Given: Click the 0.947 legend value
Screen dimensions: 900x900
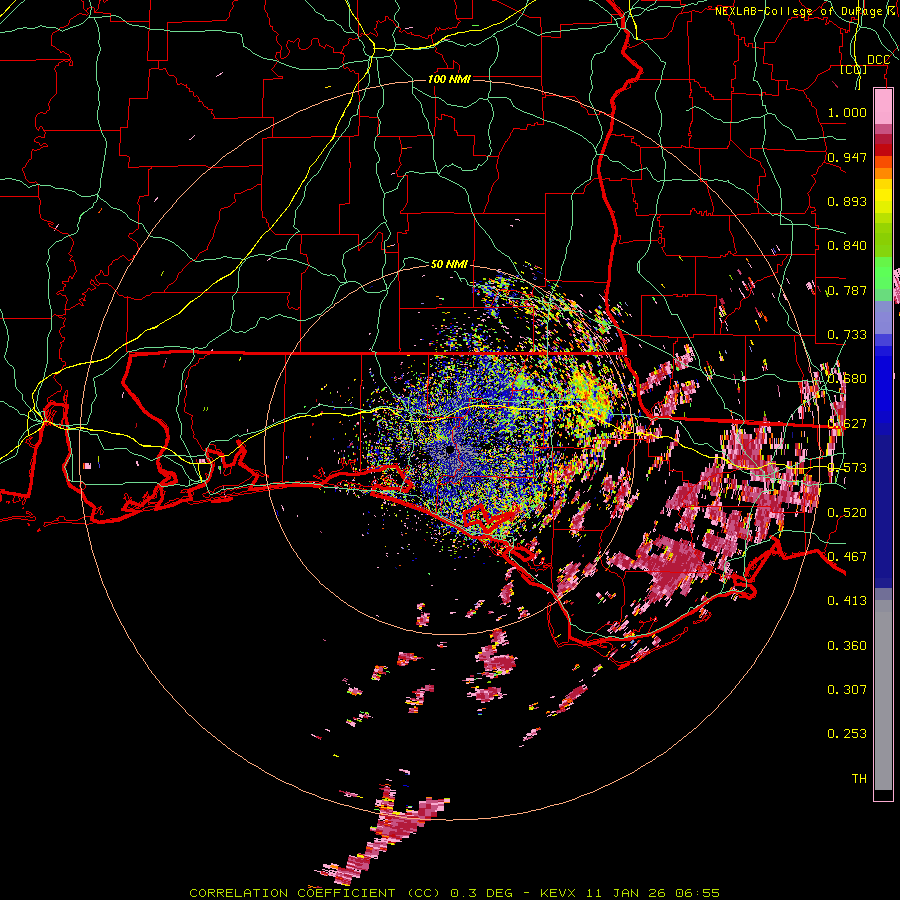Looking at the screenshot, I should pos(847,157).
